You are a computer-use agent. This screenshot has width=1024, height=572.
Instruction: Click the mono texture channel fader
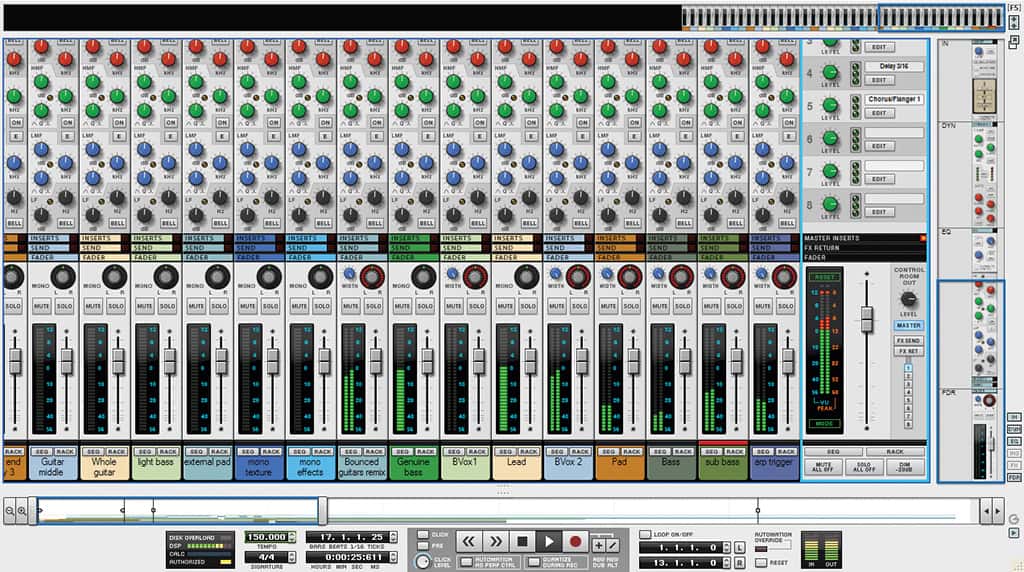(272, 360)
